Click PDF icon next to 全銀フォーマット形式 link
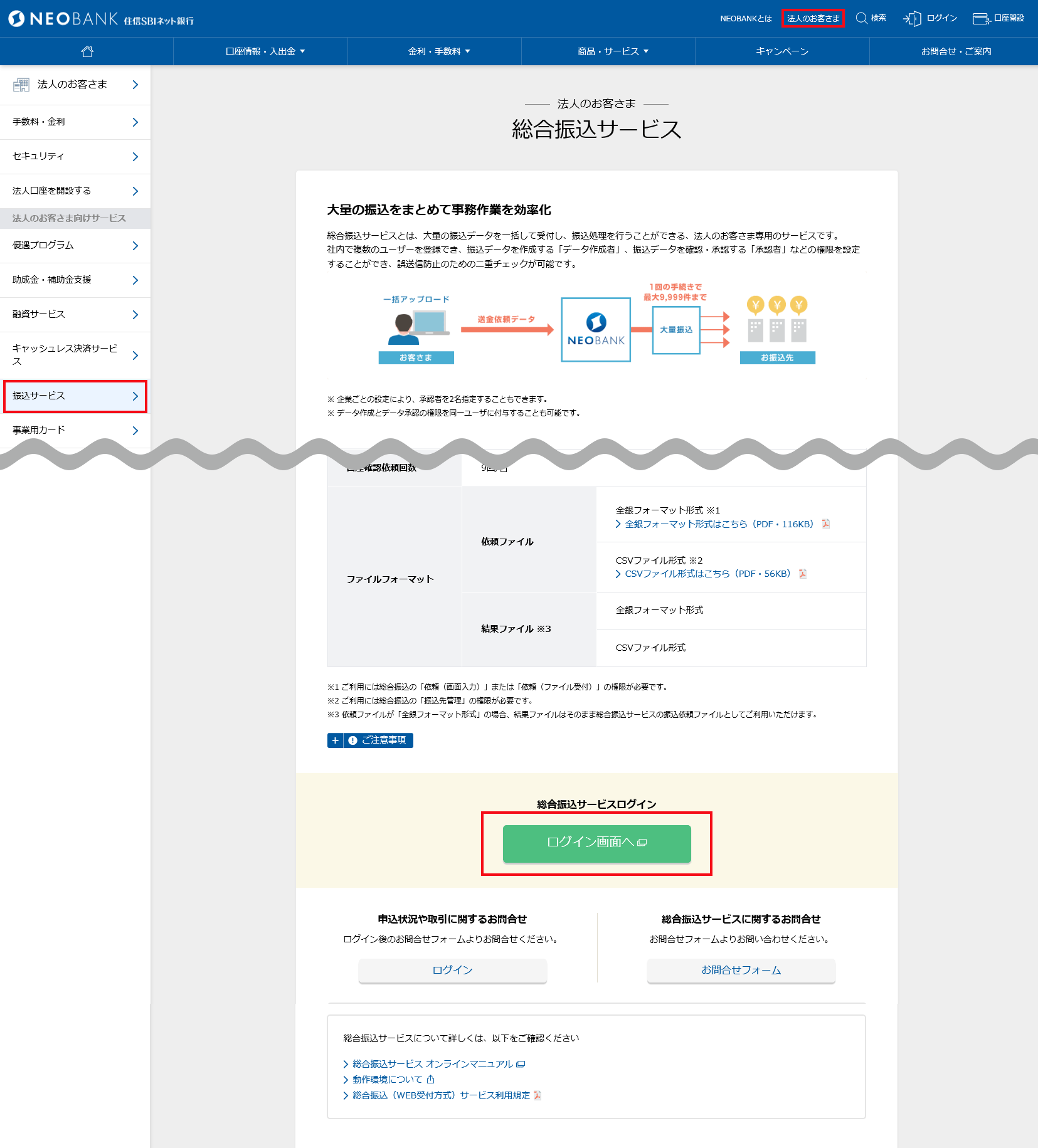1038x1148 pixels. coord(826,524)
